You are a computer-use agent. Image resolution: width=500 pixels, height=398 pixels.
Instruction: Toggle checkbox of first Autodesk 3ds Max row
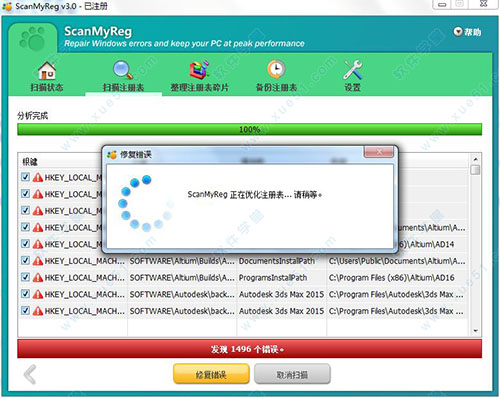pos(25,293)
